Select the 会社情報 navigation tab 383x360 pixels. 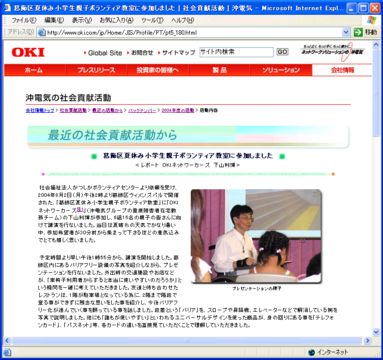click(342, 70)
